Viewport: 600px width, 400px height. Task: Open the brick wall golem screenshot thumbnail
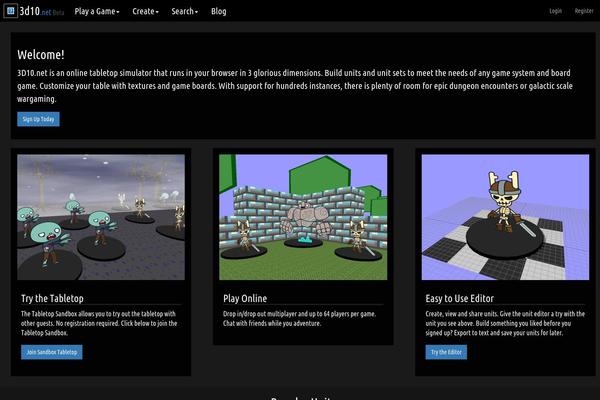coord(303,217)
